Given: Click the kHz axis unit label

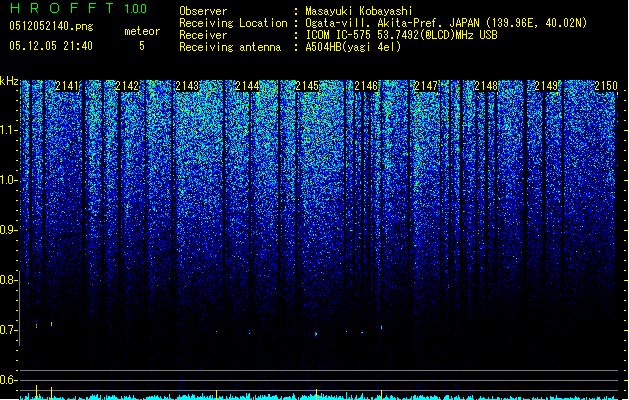Looking at the screenshot, I should click(9, 81).
